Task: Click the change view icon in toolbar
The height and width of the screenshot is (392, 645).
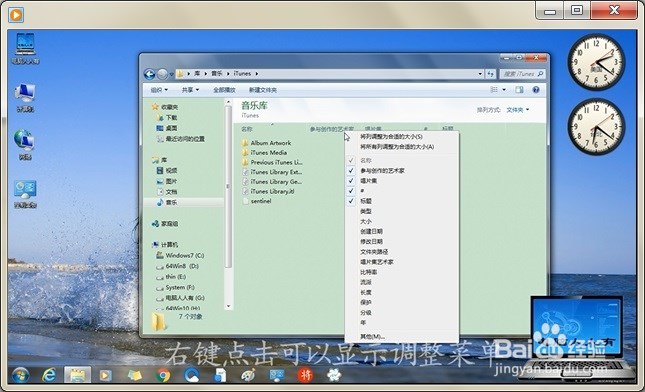Action: pos(494,90)
